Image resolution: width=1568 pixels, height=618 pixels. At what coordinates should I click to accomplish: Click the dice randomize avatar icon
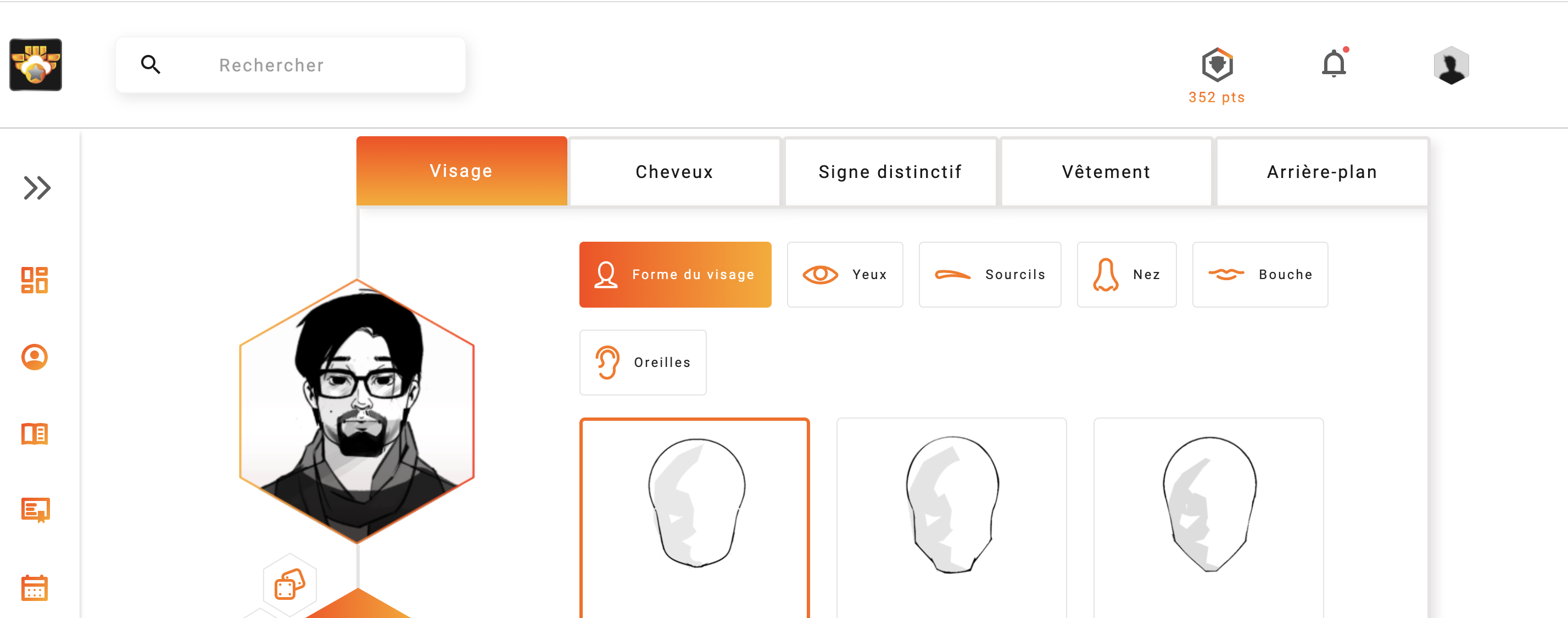click(x=290, y=584)
